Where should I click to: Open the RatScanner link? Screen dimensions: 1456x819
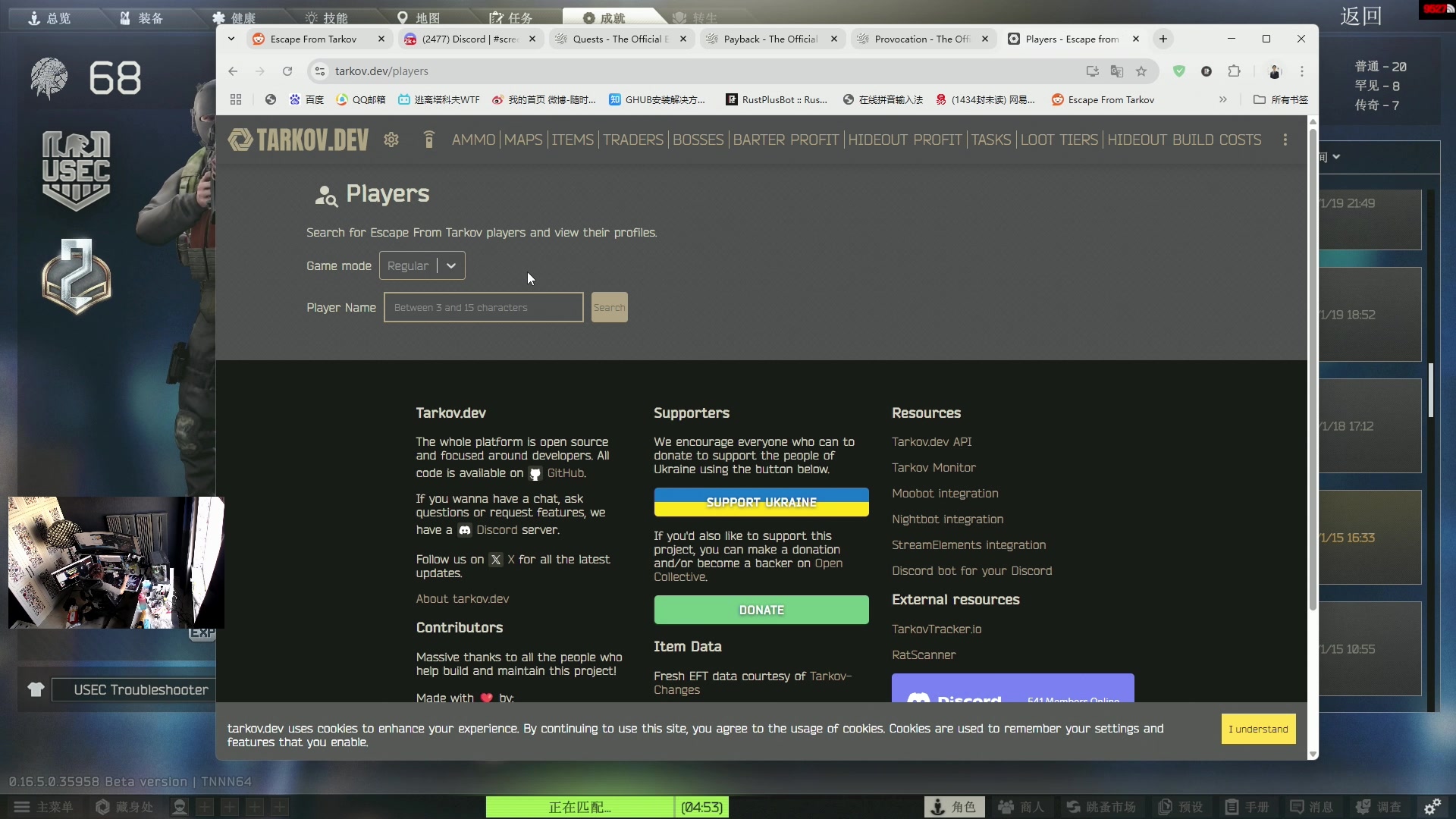coord(924,654)
